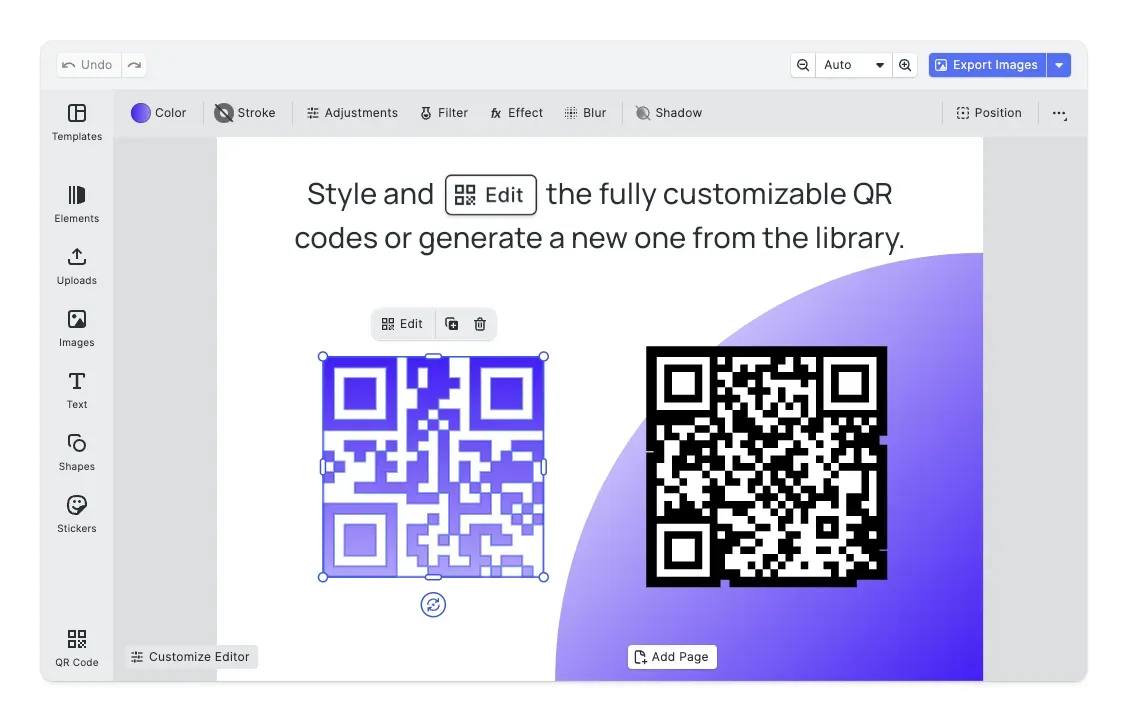Click the Undo button
The height and width of the screenshot is (722, 1128).
(x=88, y=65)
